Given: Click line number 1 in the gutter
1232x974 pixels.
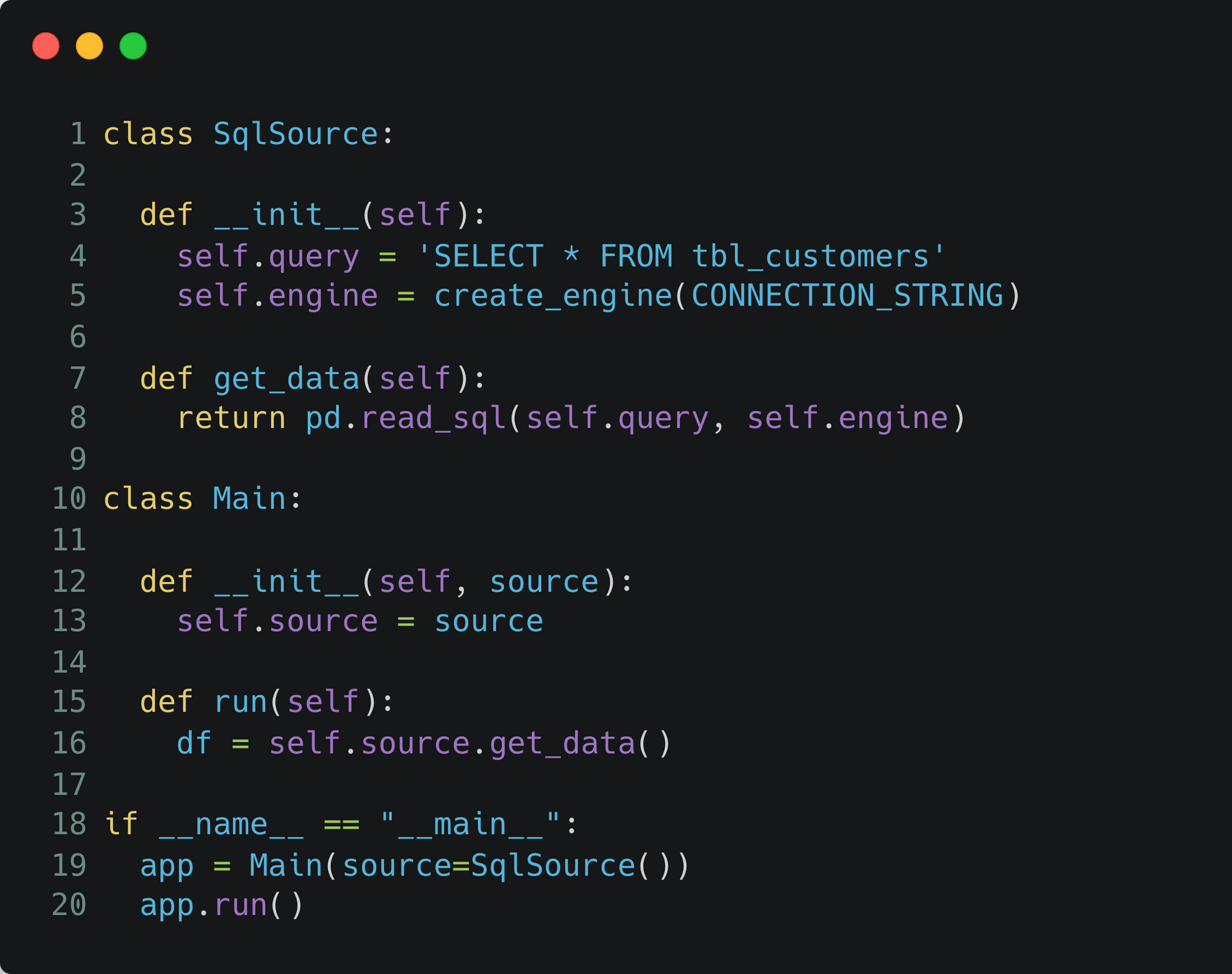Looking at the screenshot, I should [x=78, y=134].
